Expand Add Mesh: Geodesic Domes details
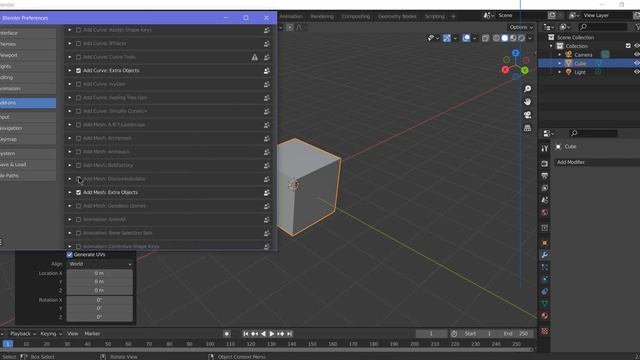Screen dimensions: 640x360 tap(69, 206)
